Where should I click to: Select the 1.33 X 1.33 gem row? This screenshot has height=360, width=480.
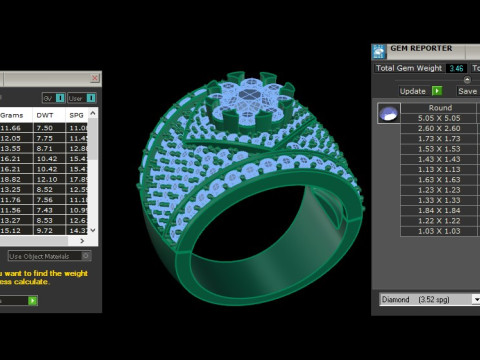[x=438, y=200]
